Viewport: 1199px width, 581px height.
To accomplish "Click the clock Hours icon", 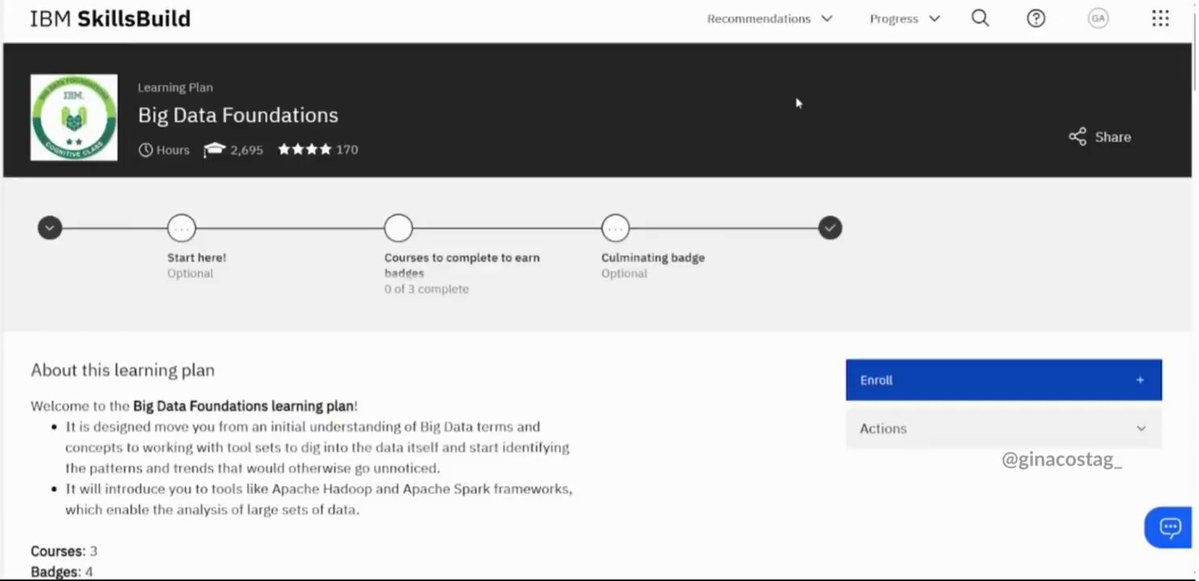I will pos(145,150).
